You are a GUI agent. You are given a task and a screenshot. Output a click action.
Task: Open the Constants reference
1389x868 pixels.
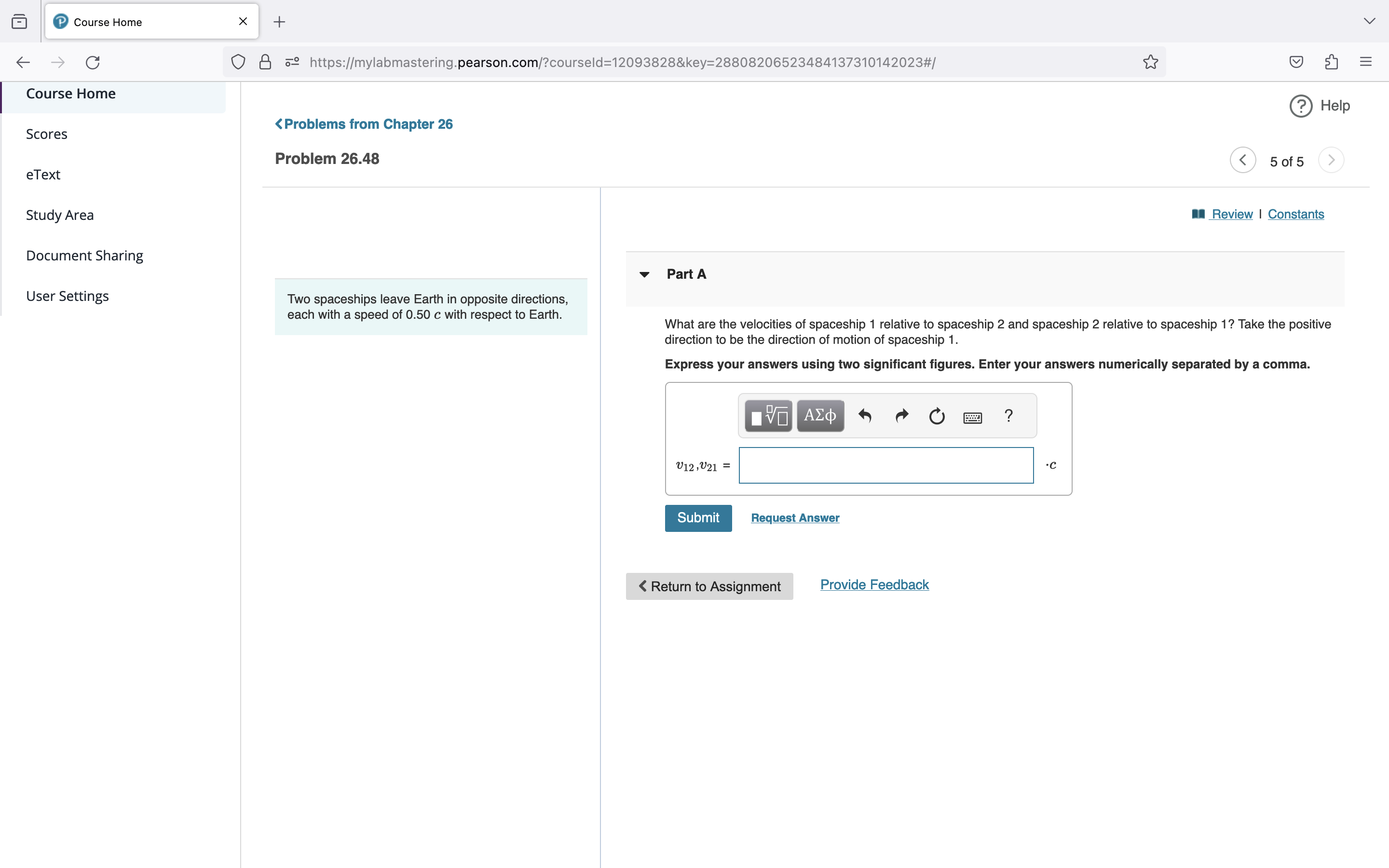click(x=1295, y=214)
